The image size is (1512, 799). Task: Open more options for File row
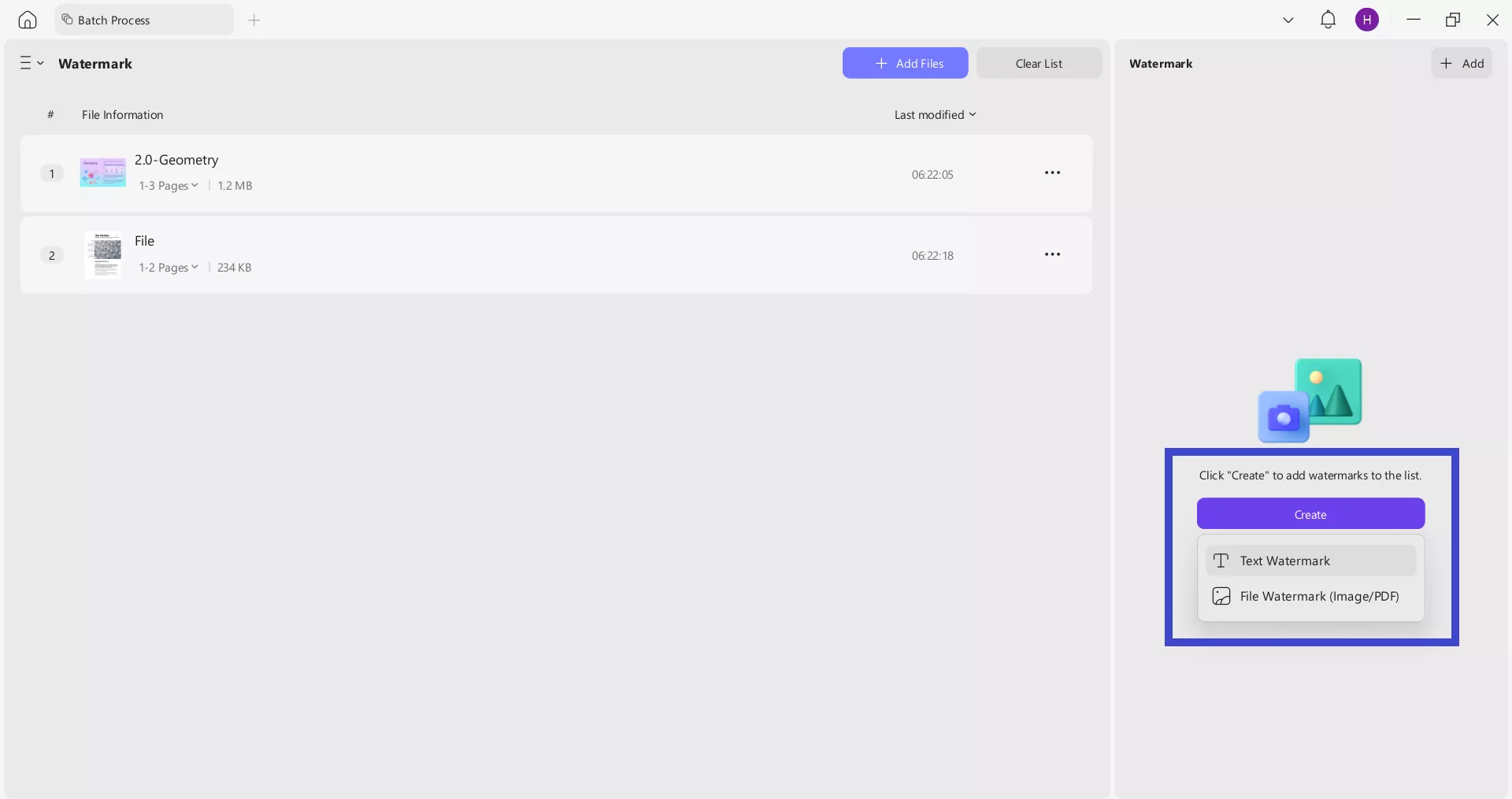click(1052, 255)
